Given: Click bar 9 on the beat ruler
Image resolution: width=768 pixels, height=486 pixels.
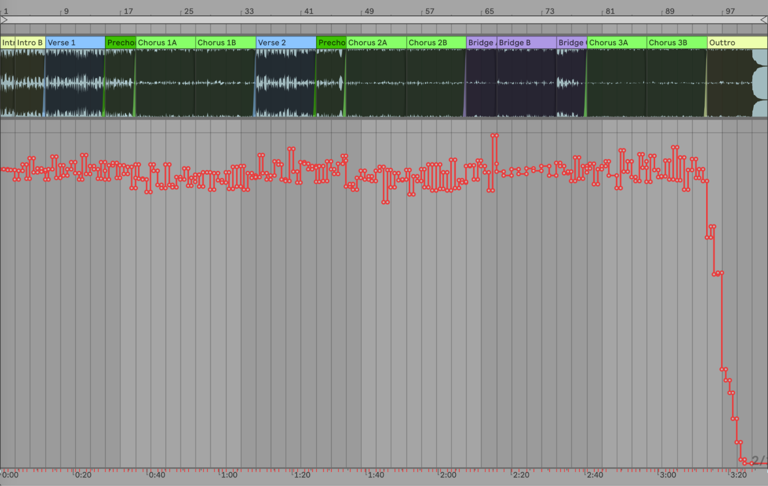Looking at the screenshot, I should [x=65, y=10].
